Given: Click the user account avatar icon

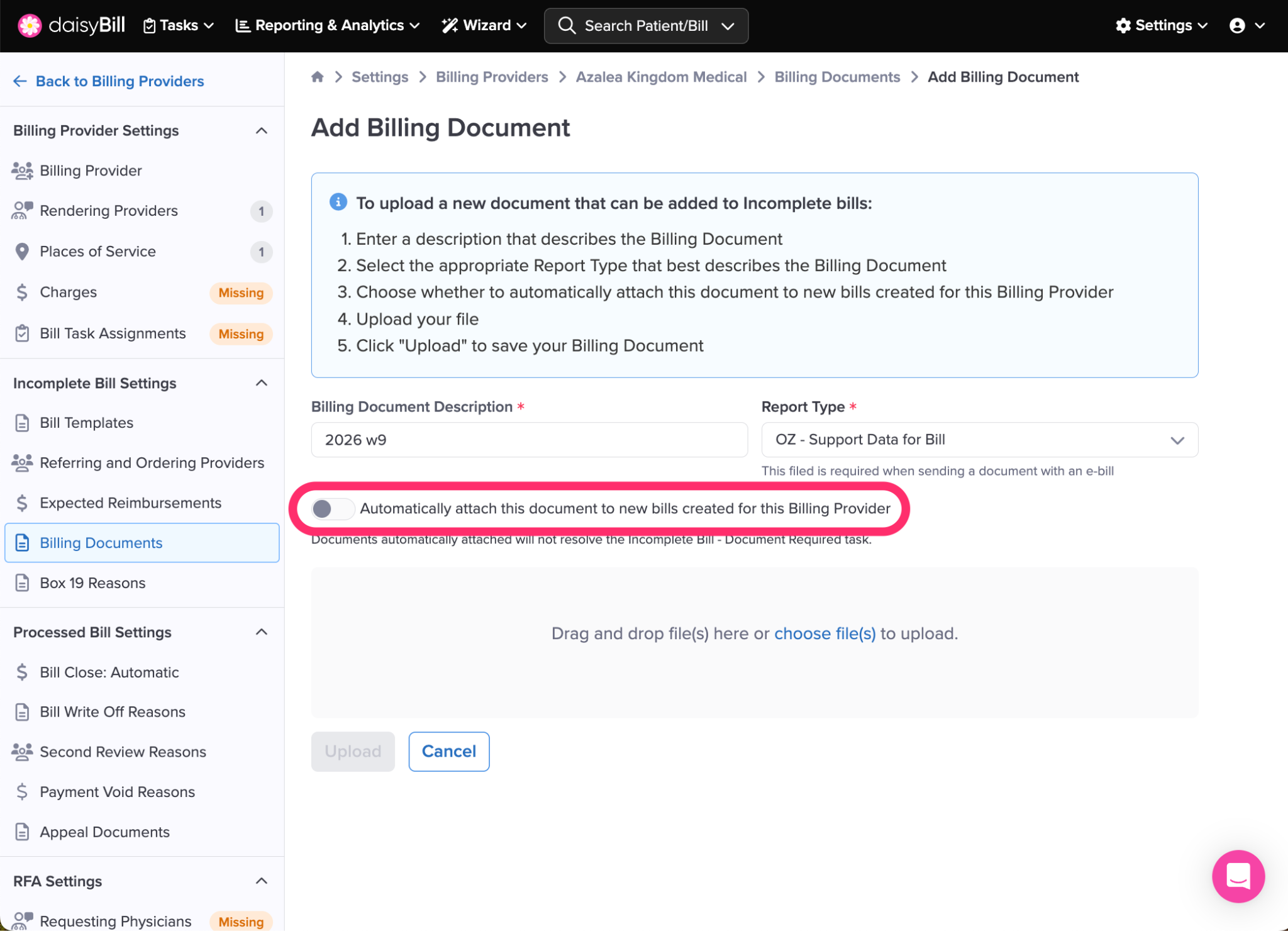Looking at the screenshot, I should pyautogui.click(x=1237, y=25).
